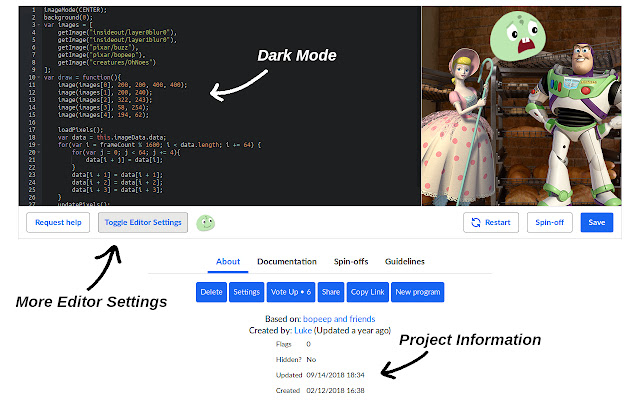Vote Up this project
The width and height of the screenshot is (640, 400).
[291, 292]
